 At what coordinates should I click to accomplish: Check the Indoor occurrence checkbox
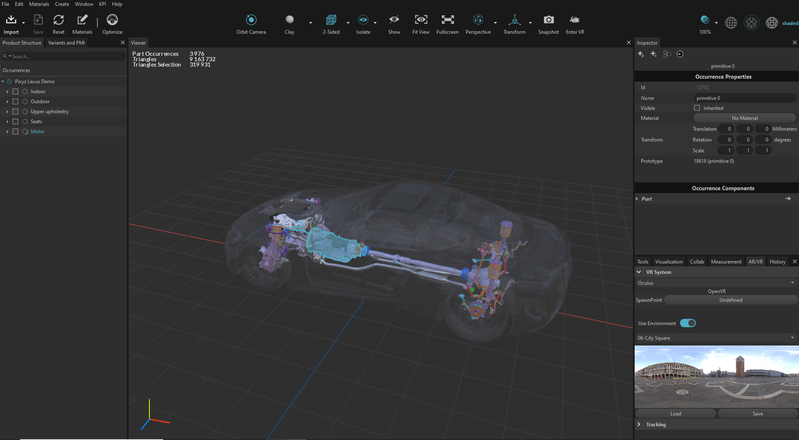pos(16,91)
